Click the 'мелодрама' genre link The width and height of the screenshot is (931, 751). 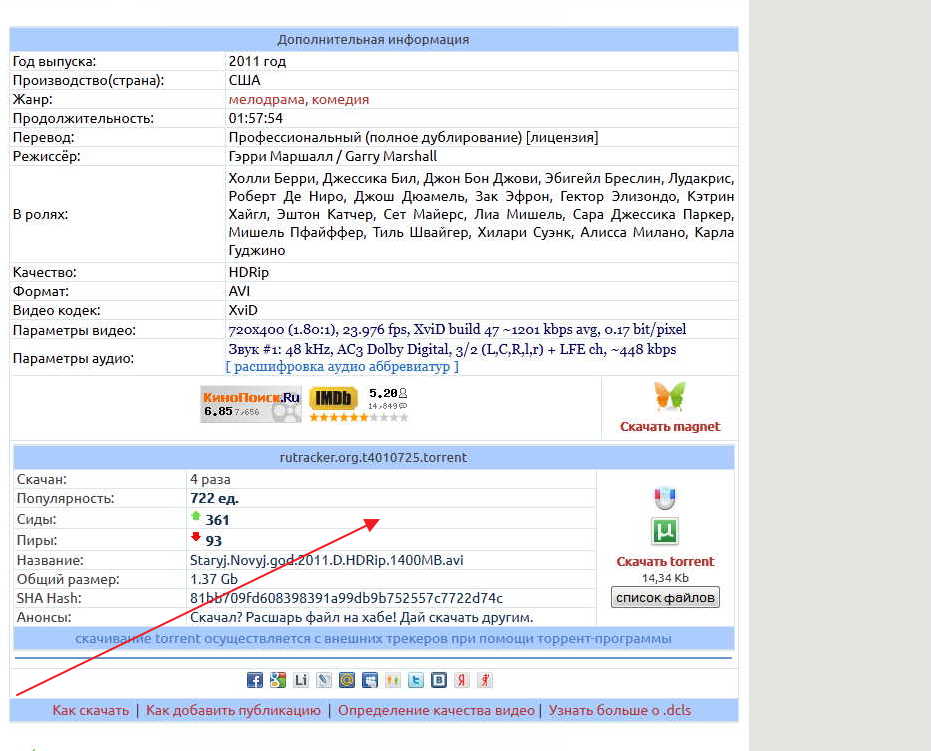(x=266, y=99)
